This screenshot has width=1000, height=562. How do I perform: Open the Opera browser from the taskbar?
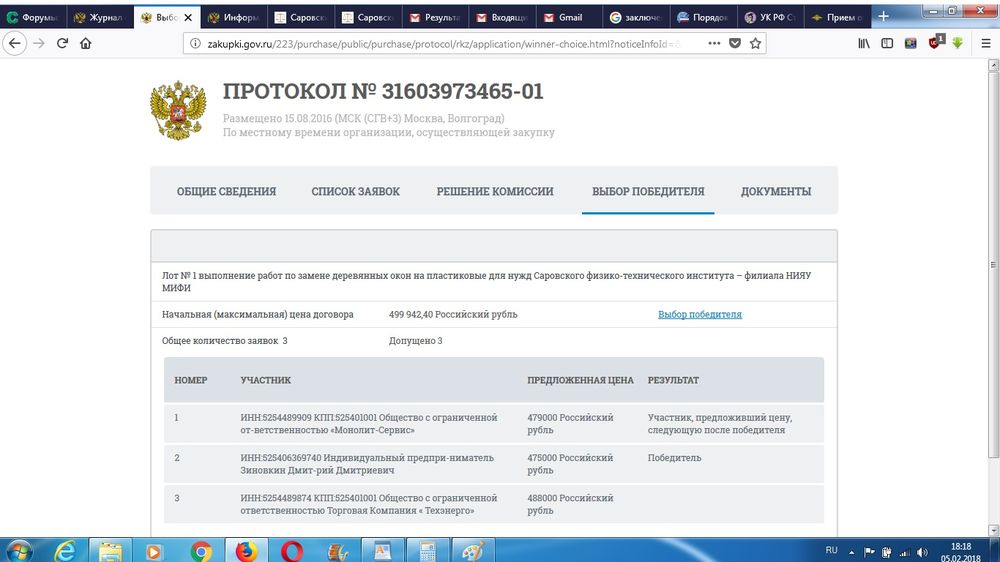(292, 550)
